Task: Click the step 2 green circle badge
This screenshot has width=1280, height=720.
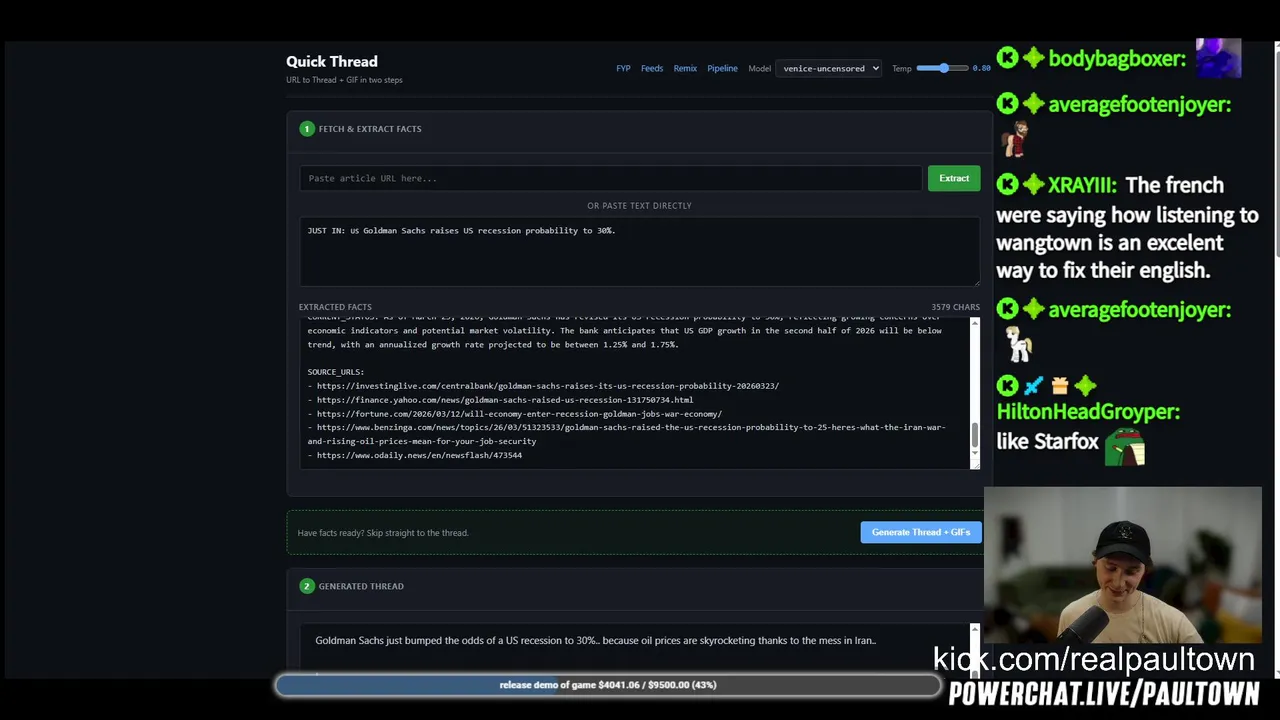Action: [x=307, y=586]
